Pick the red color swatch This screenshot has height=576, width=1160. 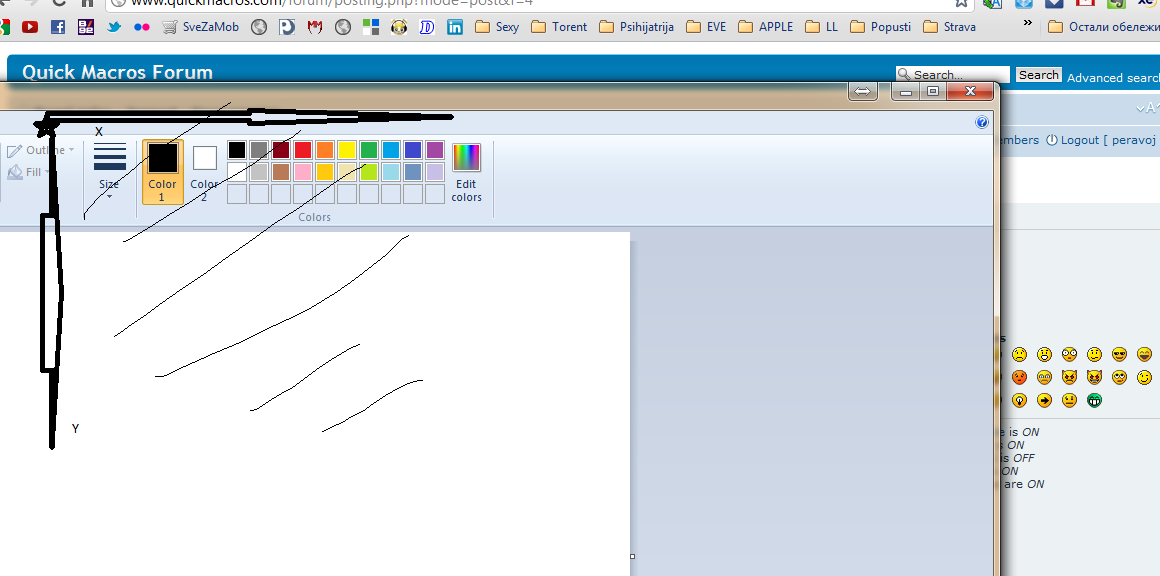click(303, 150)
